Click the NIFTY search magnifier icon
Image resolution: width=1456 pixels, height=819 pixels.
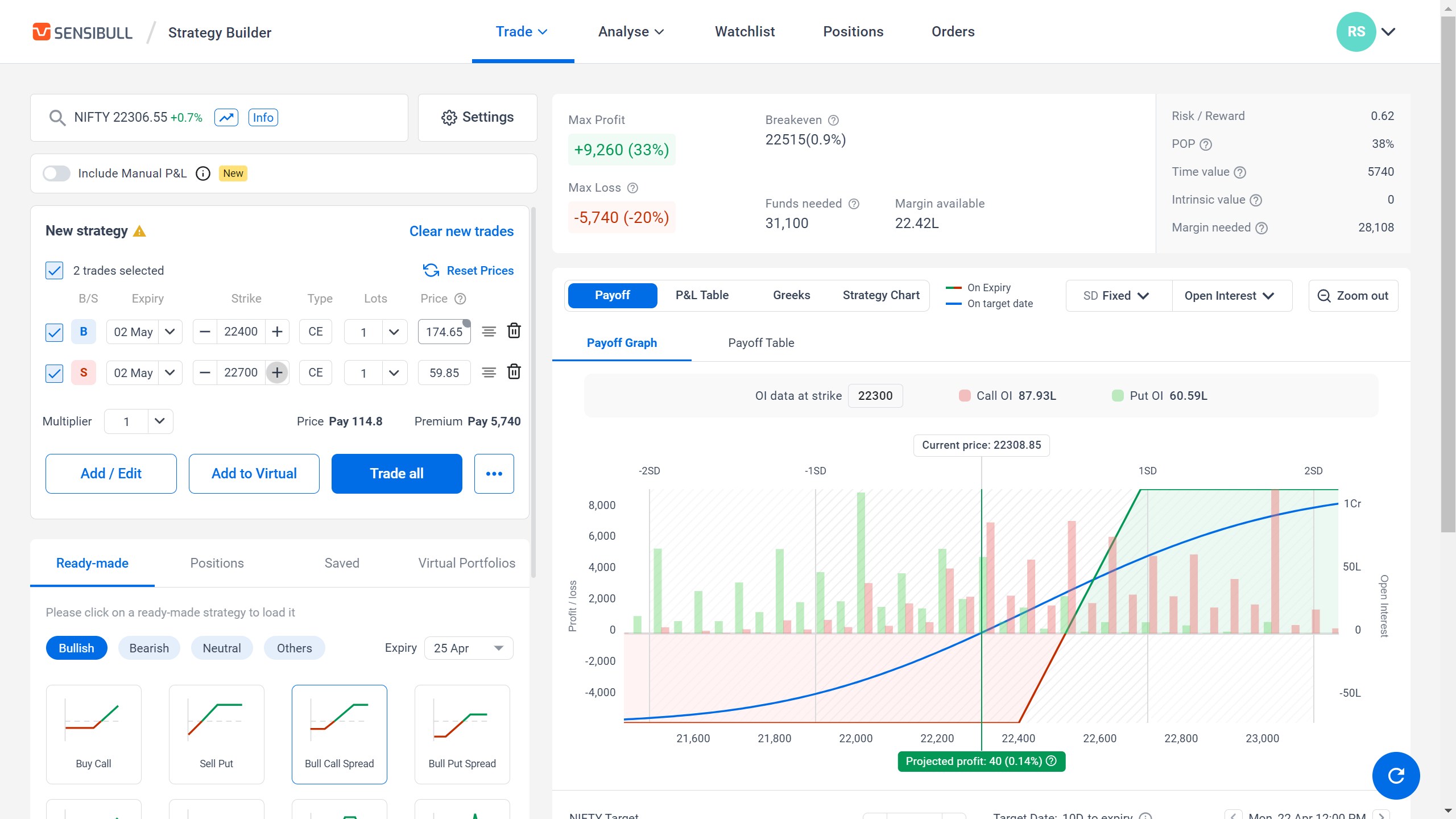[x=57, y=118]
